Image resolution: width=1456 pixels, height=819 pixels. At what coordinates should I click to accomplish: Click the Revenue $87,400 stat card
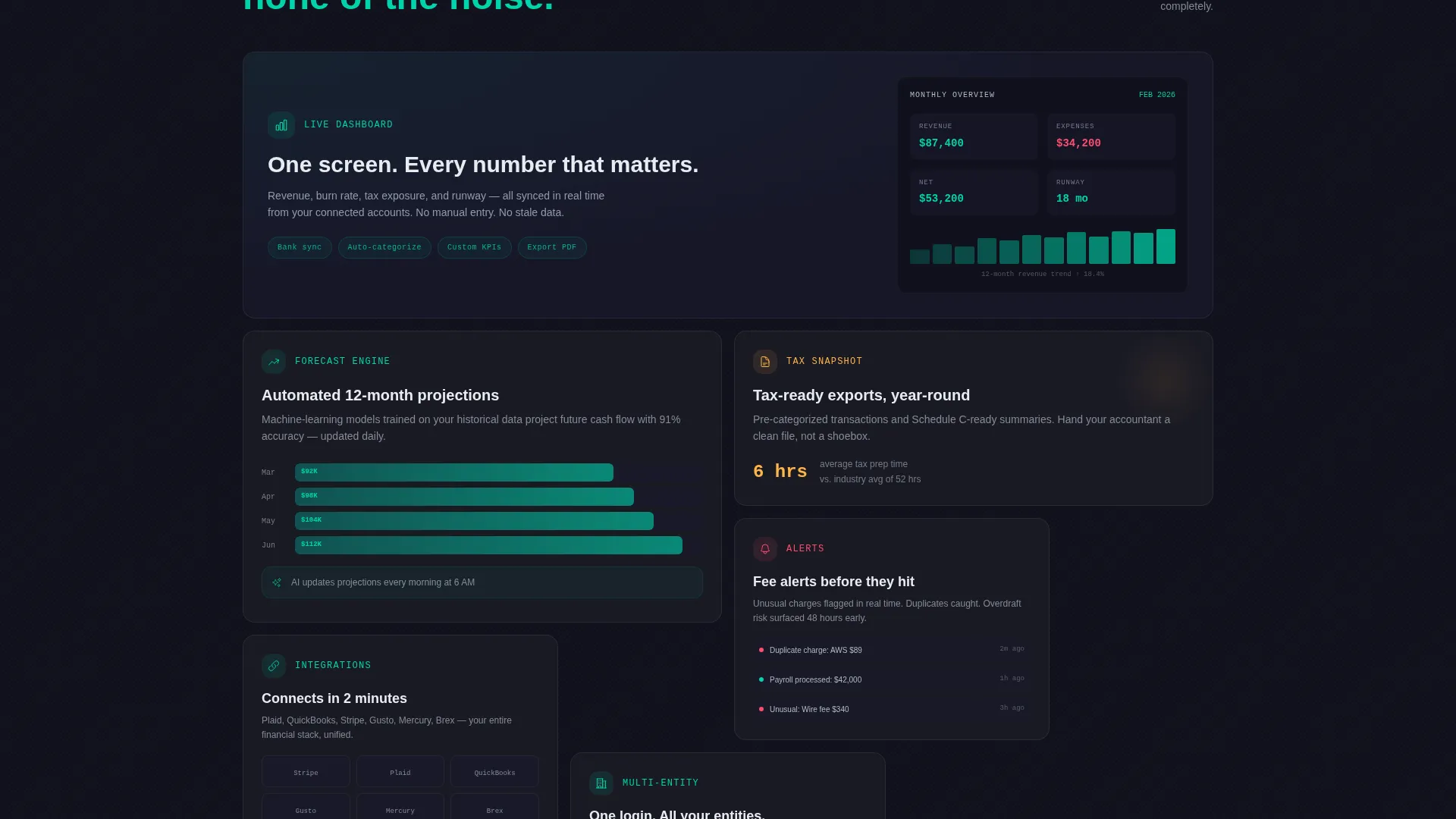974,136
